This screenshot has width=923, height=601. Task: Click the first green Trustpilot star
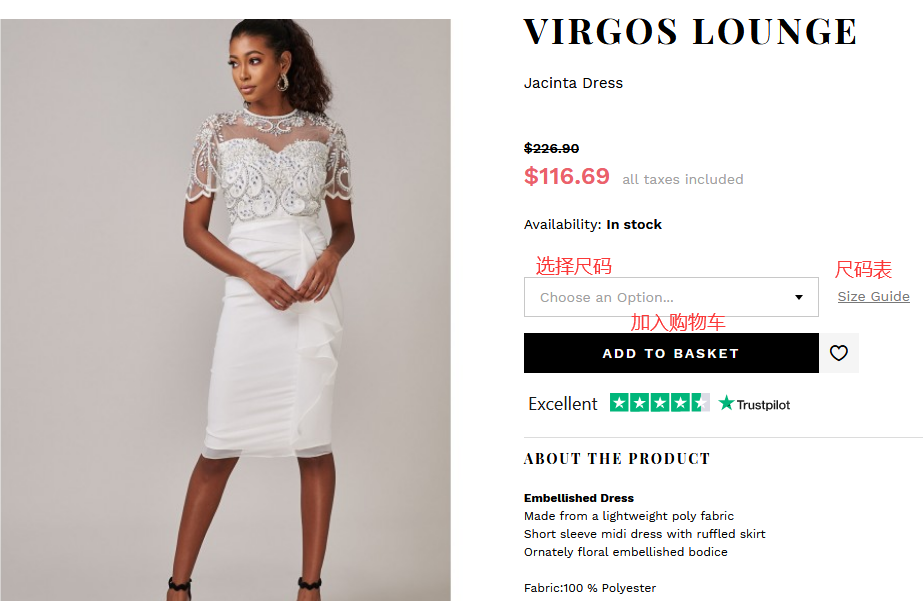[619, 403]
